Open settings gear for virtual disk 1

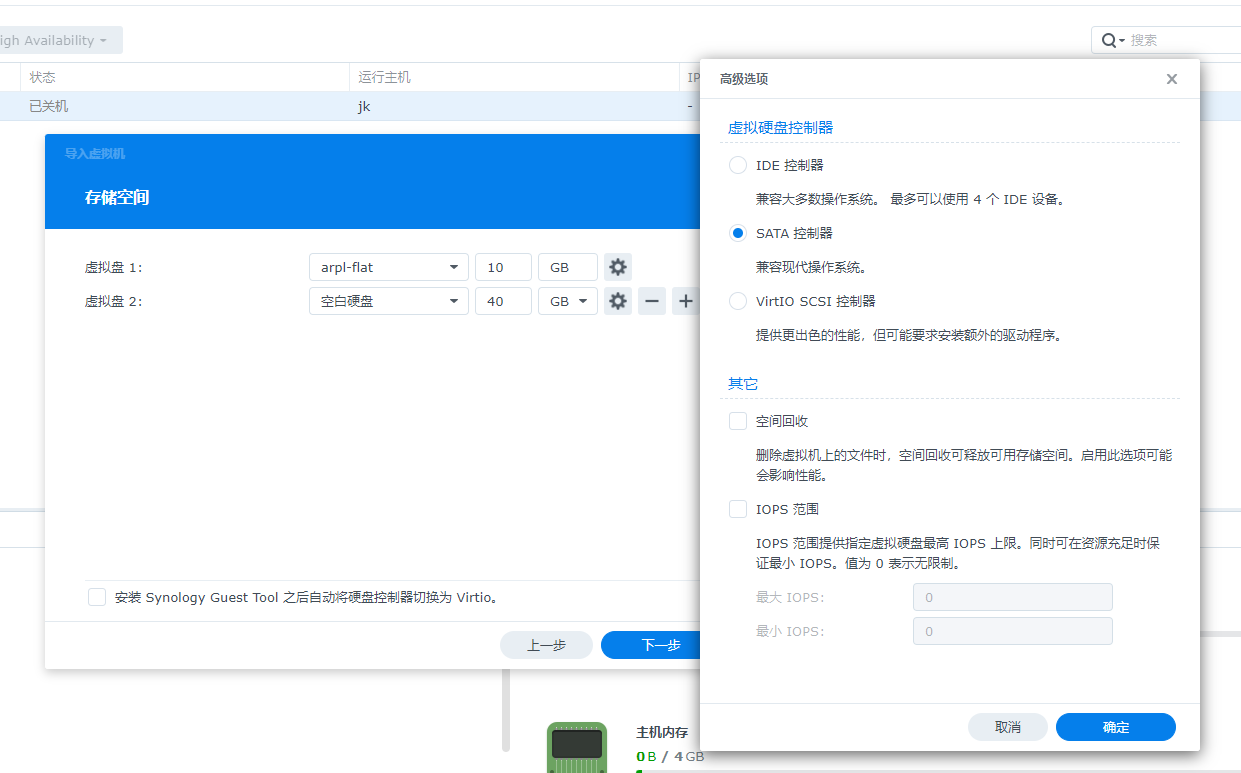coord(618,267)
